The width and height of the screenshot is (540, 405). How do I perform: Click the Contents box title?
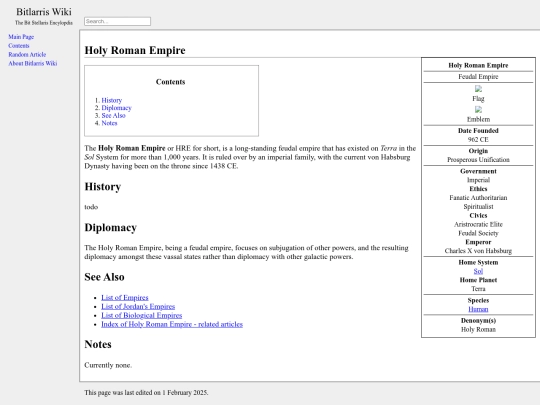click(x=170, y=82)
